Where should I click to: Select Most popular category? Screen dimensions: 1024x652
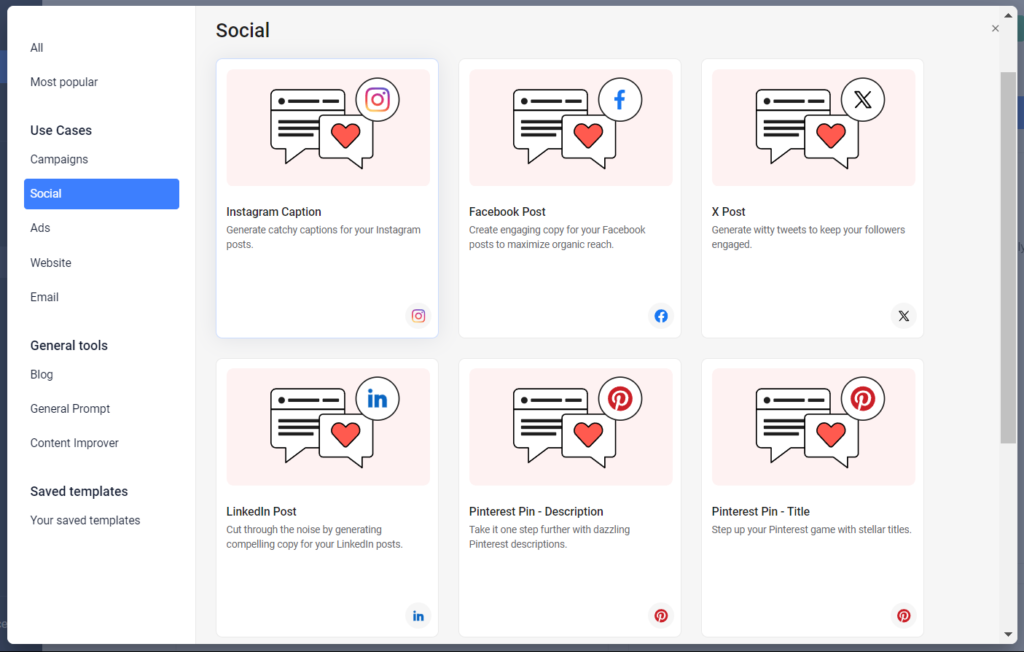64,82
